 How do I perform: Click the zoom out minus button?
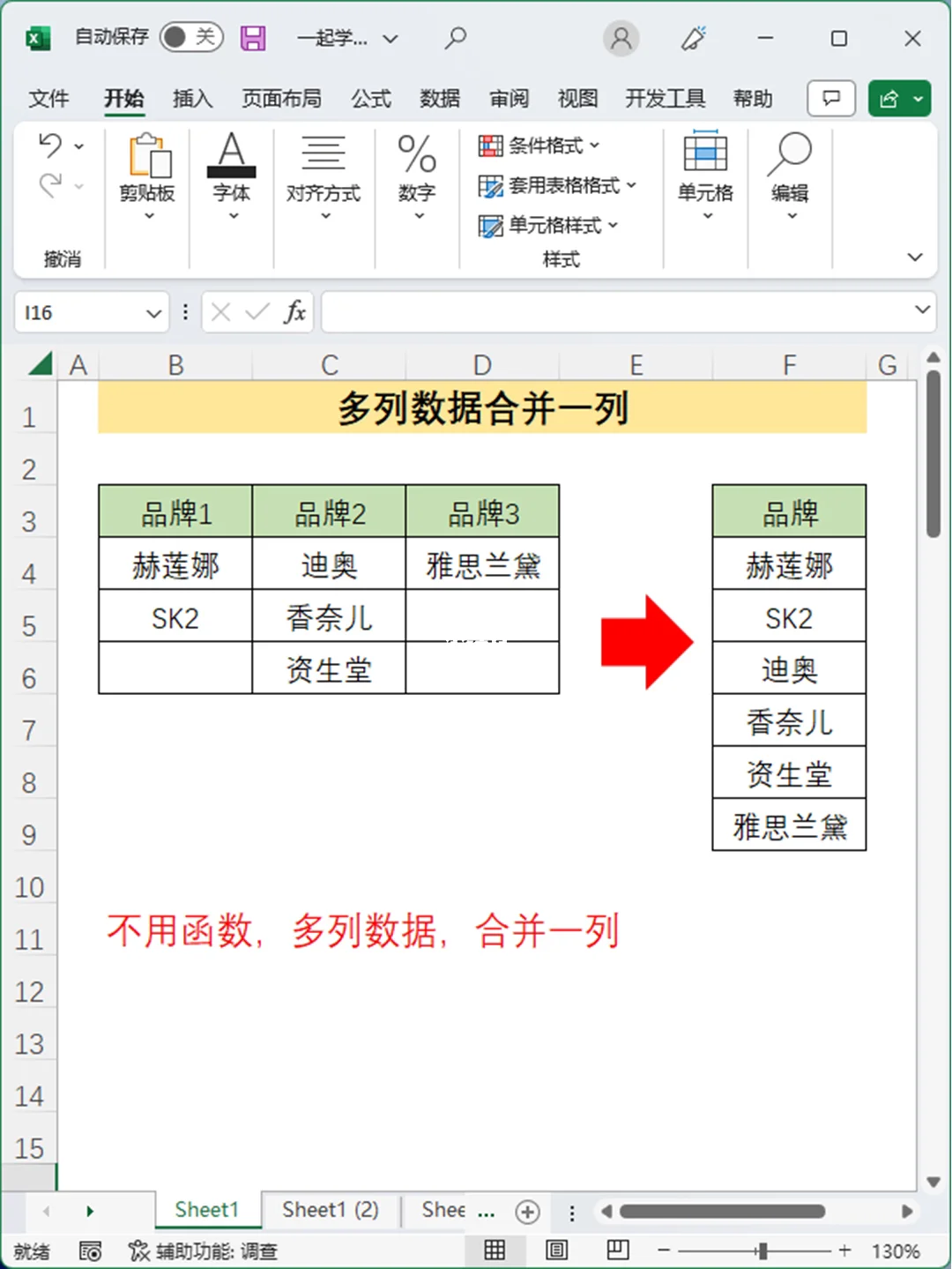[664, 1250]
